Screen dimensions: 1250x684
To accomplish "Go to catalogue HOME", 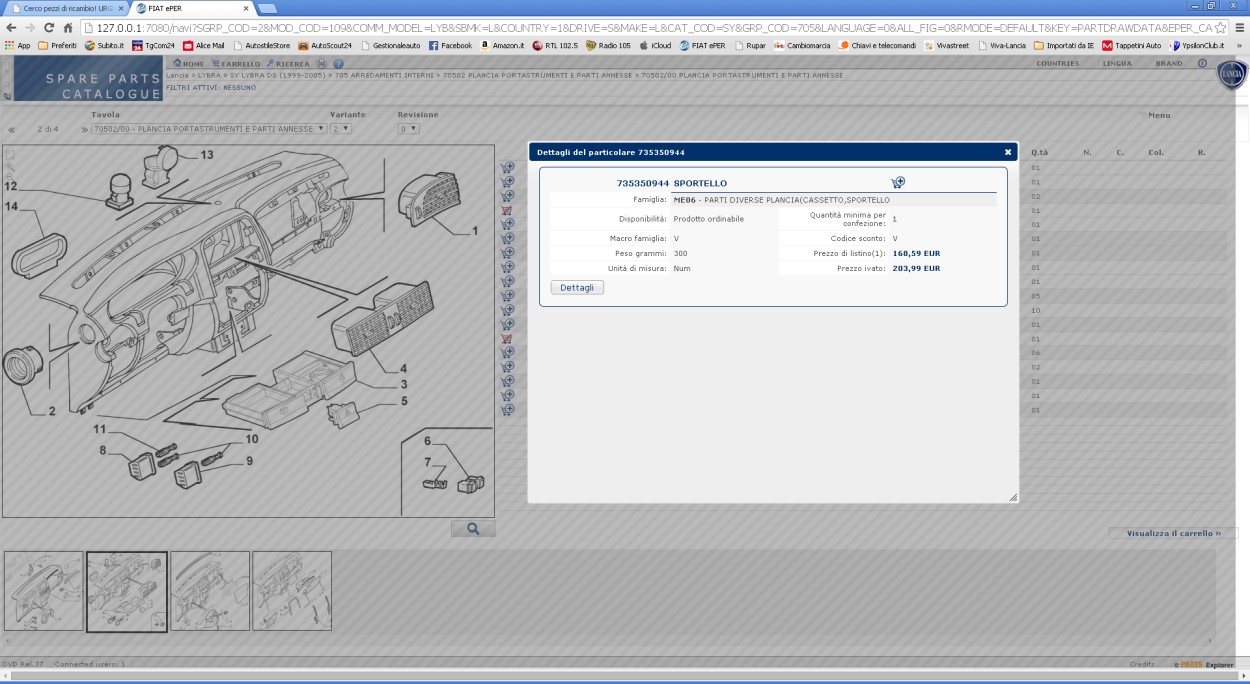I will pos(188,63).
